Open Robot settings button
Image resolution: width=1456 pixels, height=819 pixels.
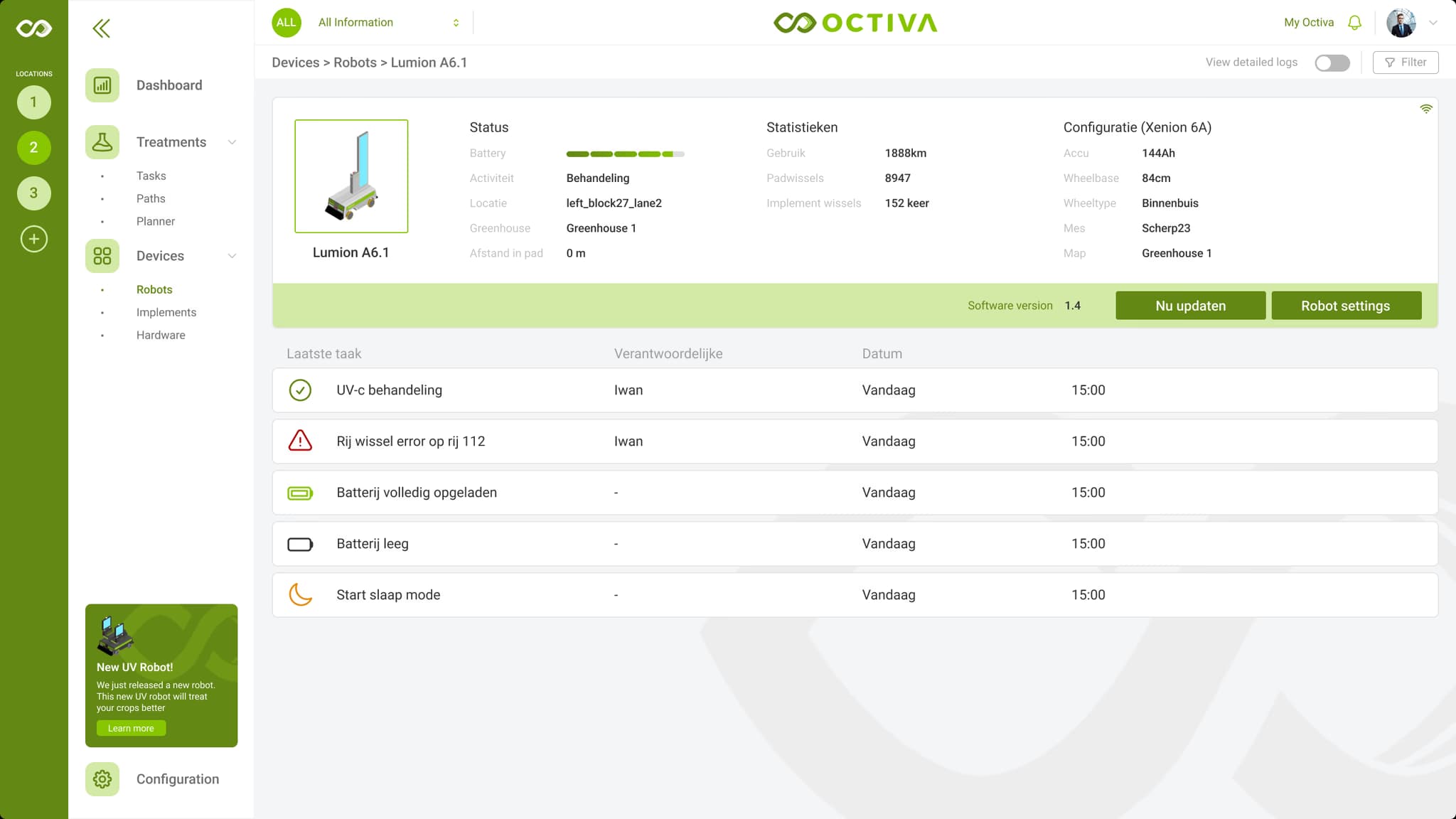[1346, 306]
